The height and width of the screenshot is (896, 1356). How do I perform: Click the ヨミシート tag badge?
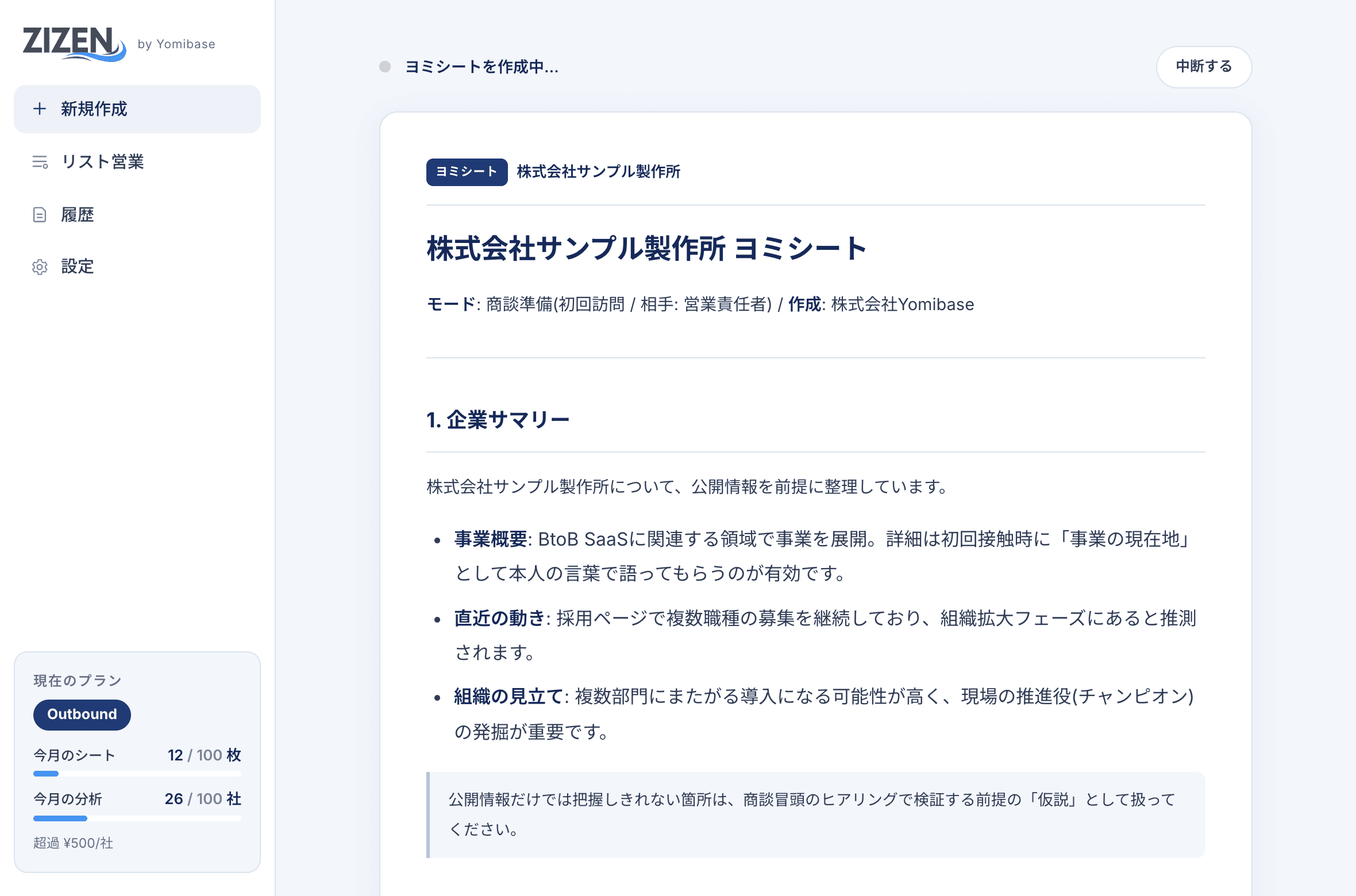(x=467, y=172)
